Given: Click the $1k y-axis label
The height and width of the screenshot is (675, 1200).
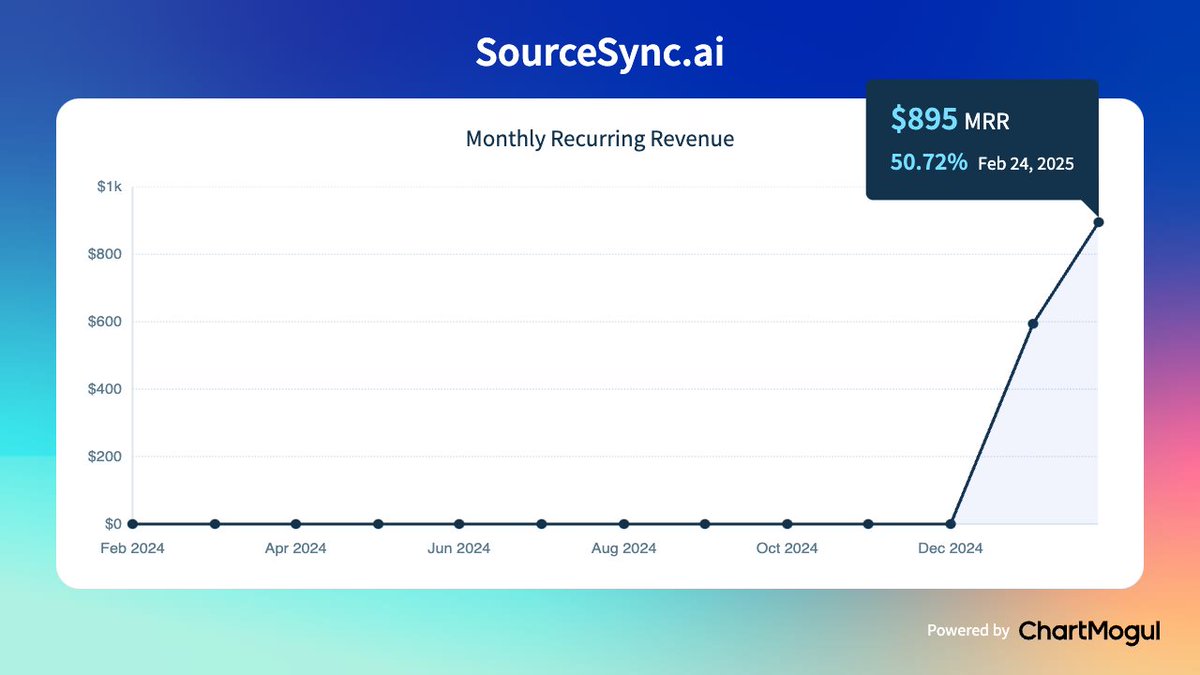Looking at the screenshot, I should (x=109, y=186).
